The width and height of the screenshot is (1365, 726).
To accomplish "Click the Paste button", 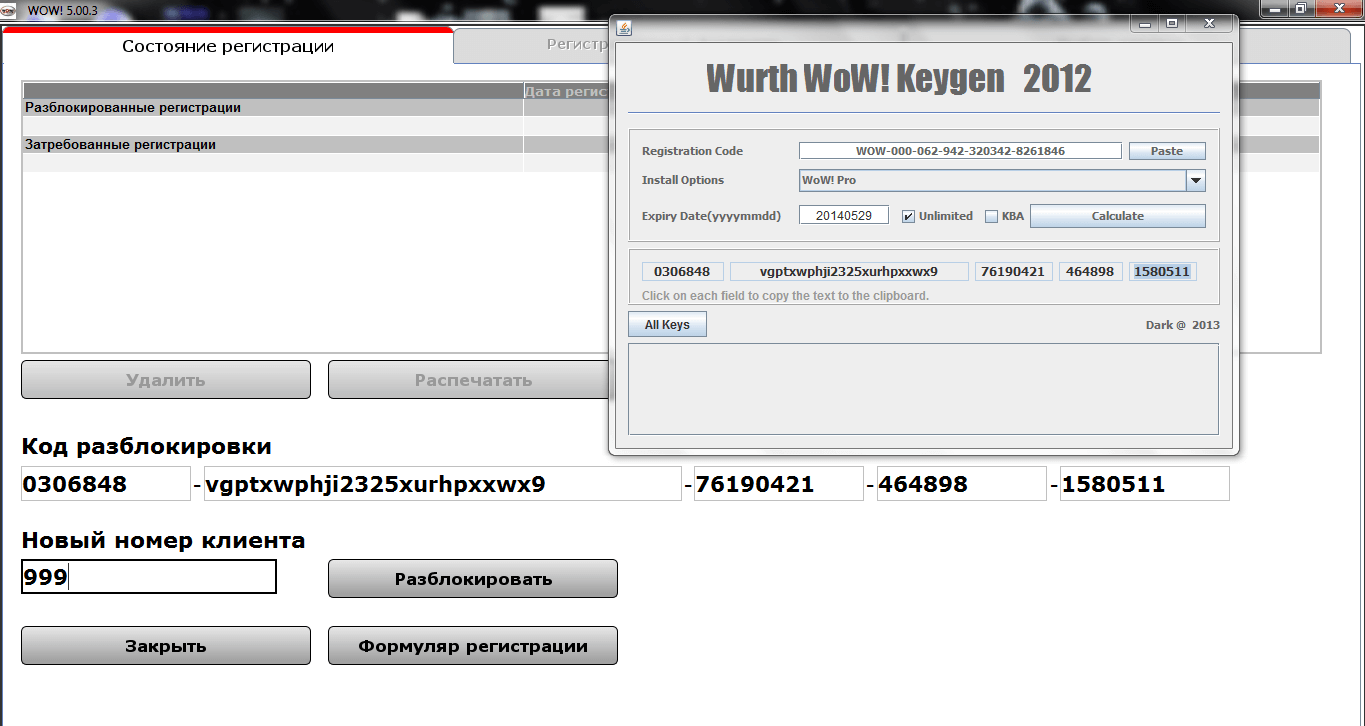I will click(x=1166, y=151).
